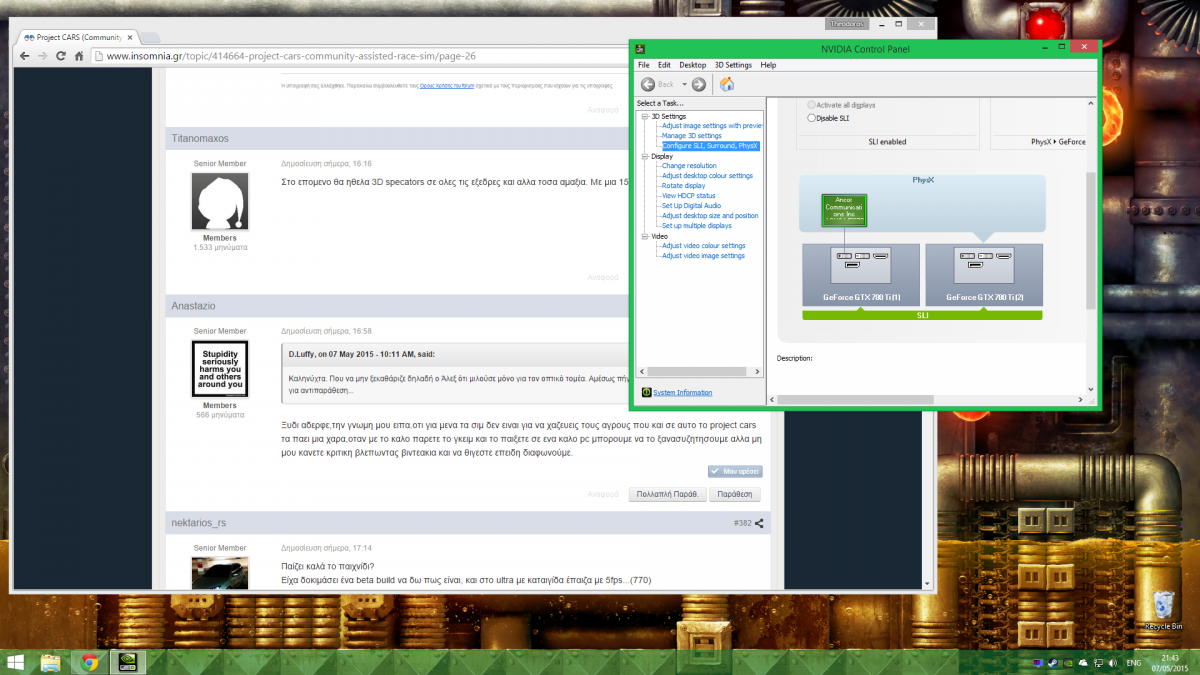This screenshot has height=675, width=1200.
Task: Select Manage 3D settings
Action: pos(691,136)
